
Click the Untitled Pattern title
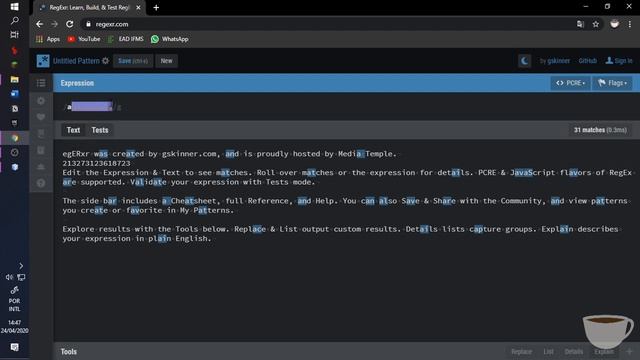76,61
